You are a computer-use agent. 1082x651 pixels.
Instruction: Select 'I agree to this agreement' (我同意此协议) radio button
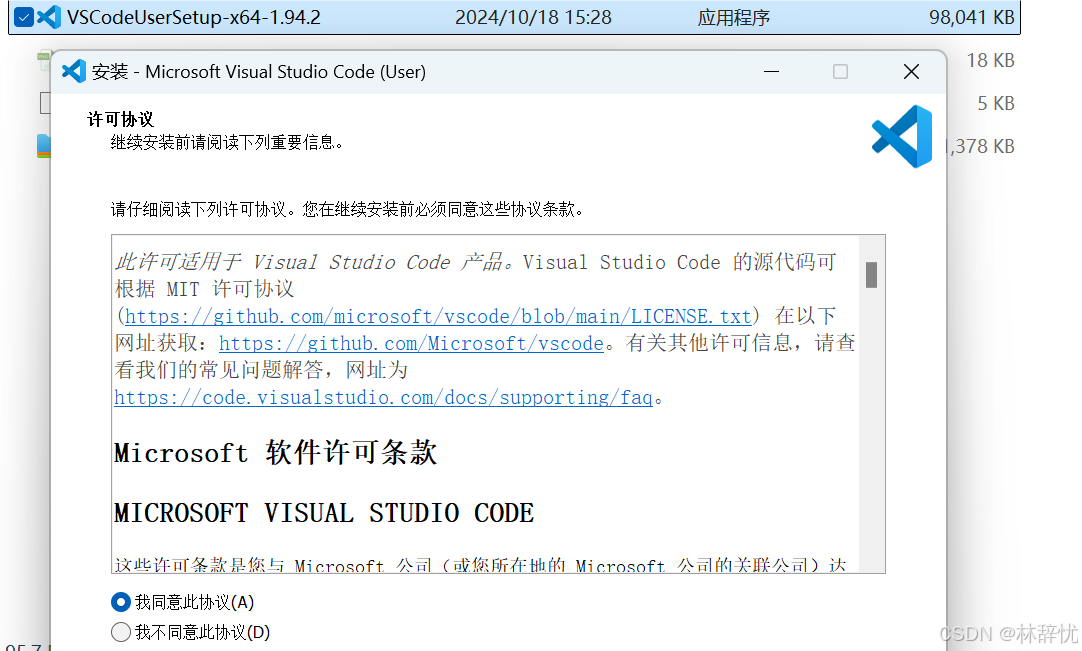coord(121,602)
